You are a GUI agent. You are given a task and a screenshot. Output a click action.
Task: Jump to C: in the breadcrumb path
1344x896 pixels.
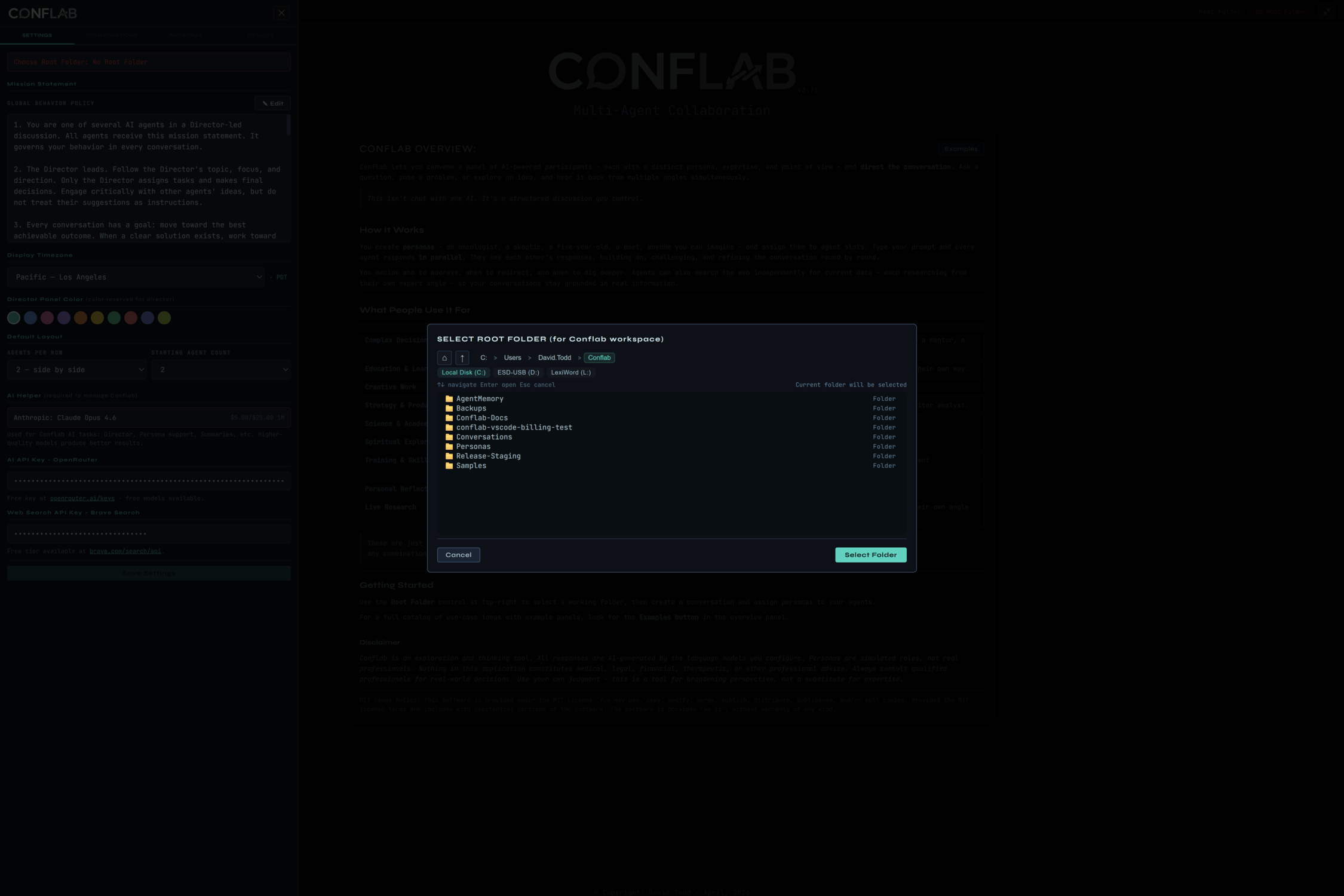coord(483,358)
